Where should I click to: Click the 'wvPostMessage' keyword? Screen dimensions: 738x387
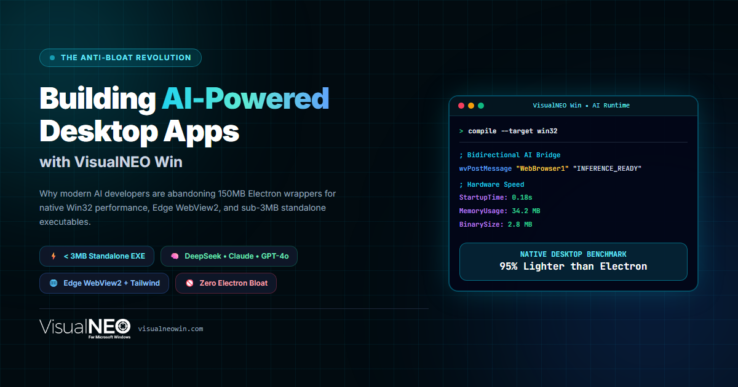click(485, 168)
